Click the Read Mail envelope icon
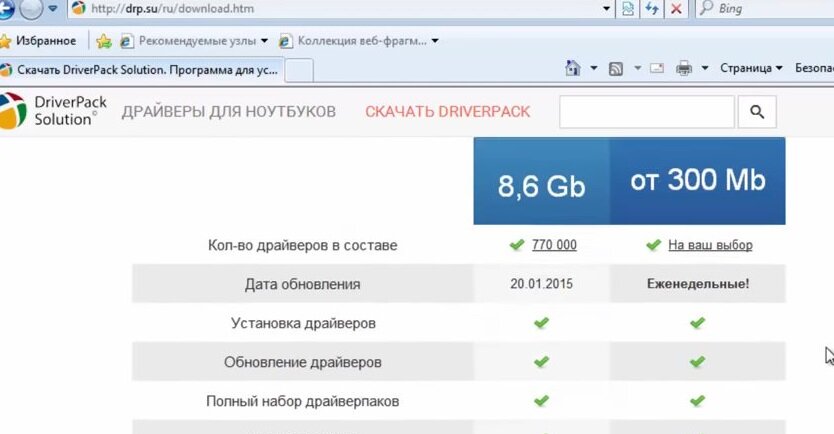 pos(657,68)
